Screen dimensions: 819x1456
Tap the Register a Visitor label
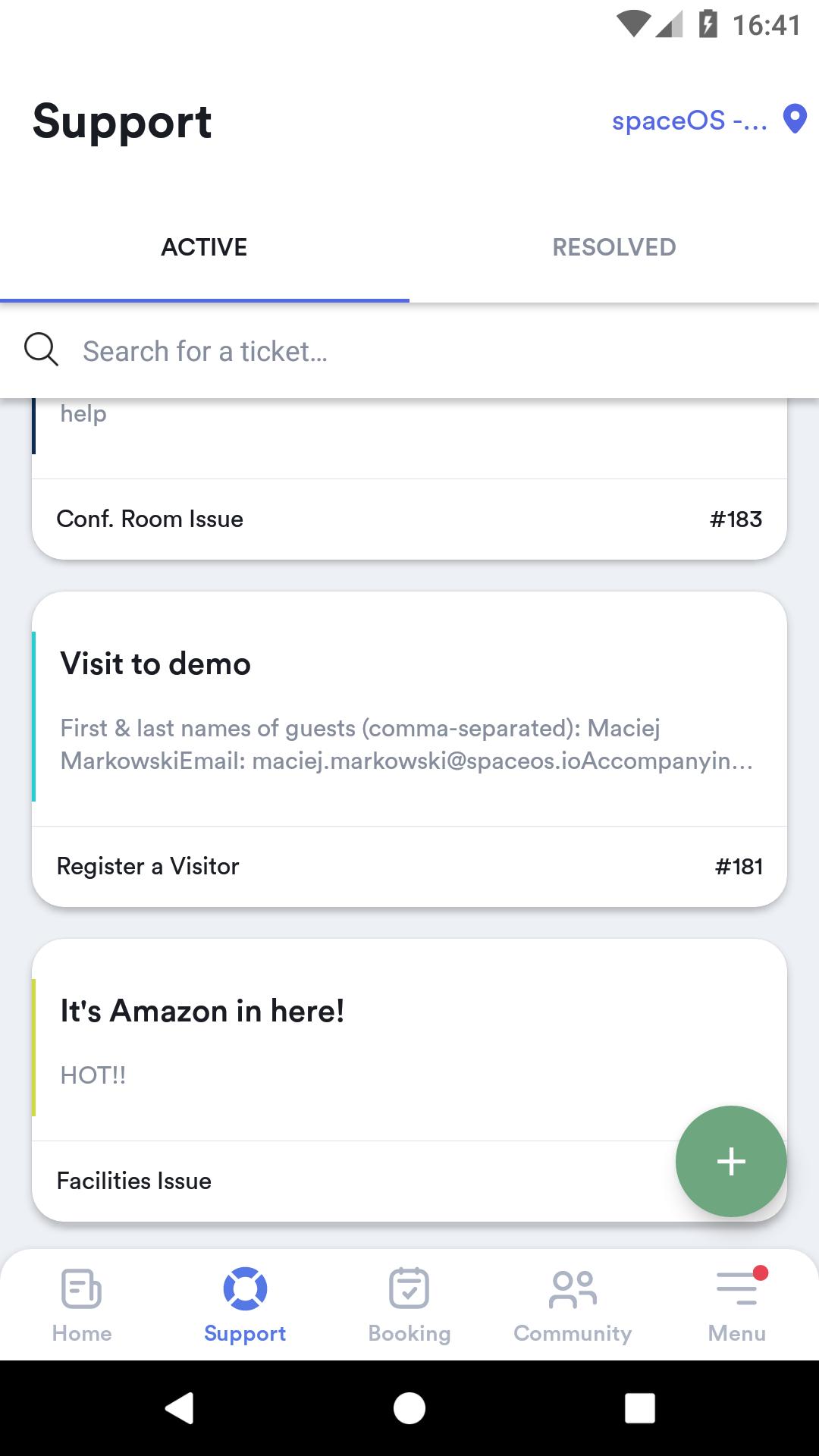point(148,866)
